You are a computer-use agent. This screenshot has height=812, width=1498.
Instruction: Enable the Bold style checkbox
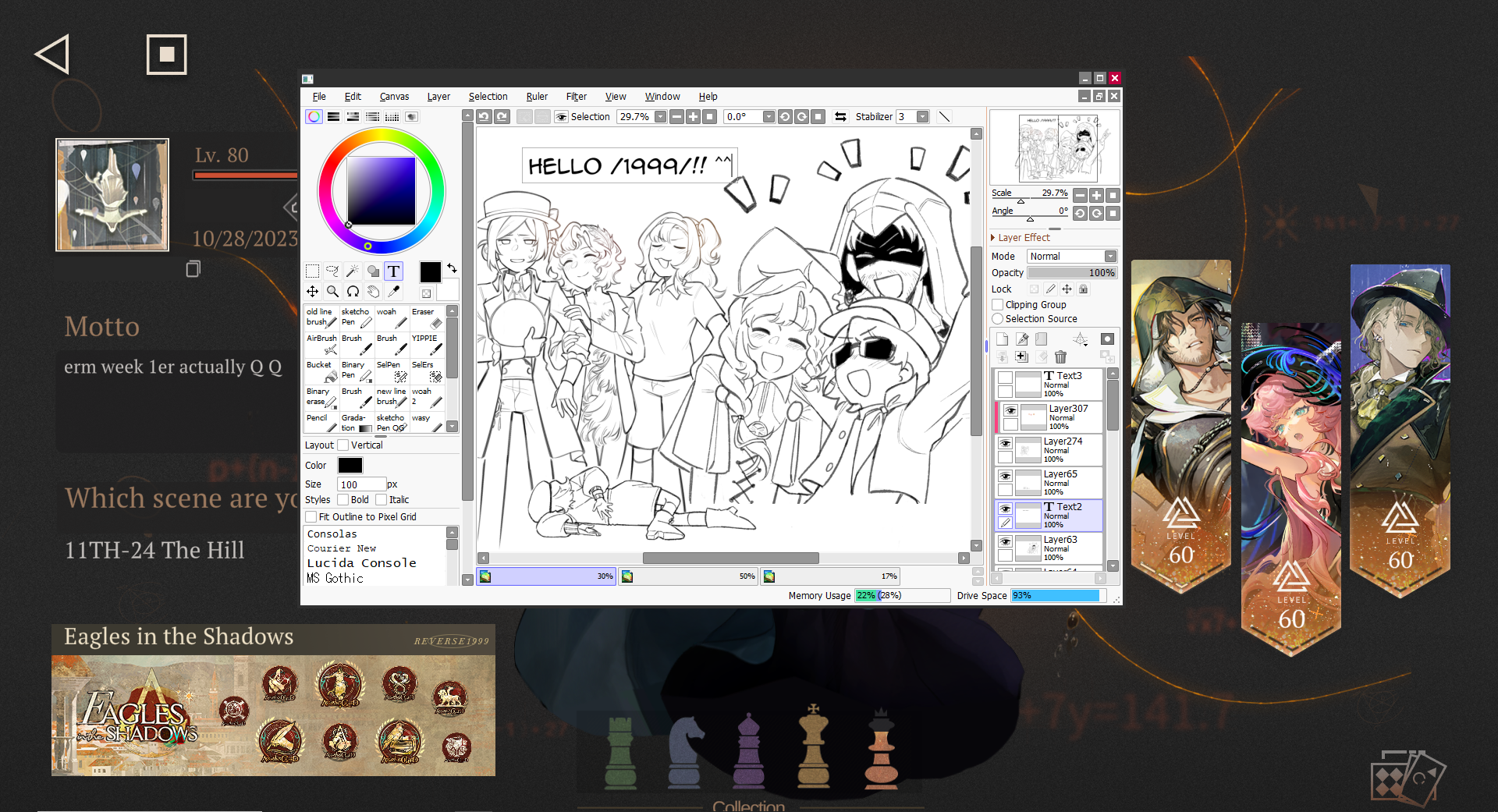pyautogui.click(x=343, y=500)
